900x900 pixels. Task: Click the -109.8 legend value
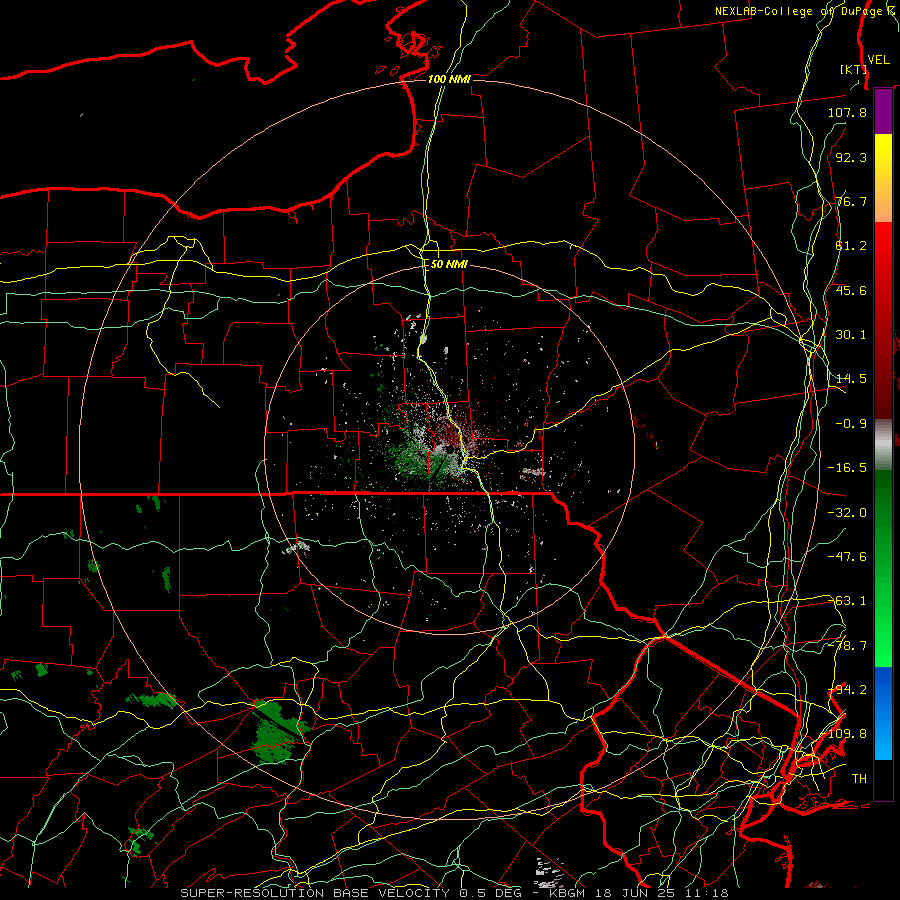coord(844,734)
